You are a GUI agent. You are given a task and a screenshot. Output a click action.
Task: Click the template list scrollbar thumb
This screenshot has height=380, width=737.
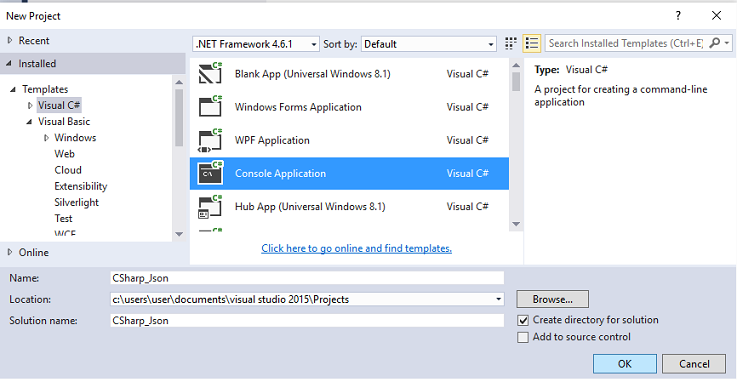click(x=516, y=81)
